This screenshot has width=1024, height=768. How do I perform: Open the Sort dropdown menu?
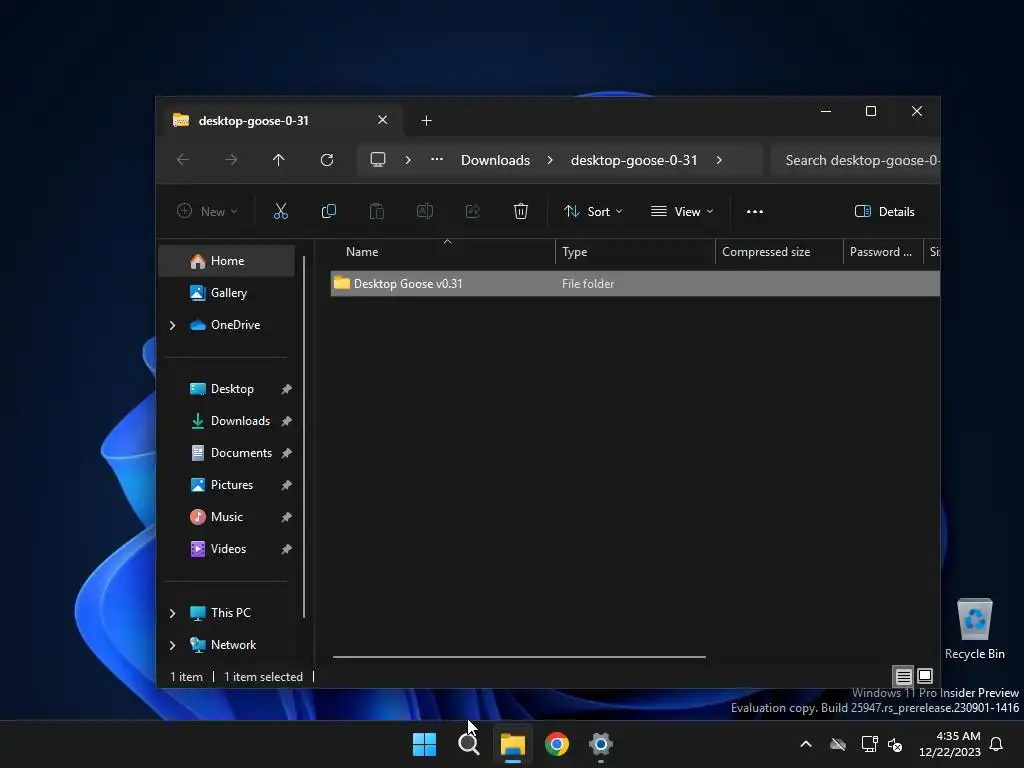pos(594,212)
